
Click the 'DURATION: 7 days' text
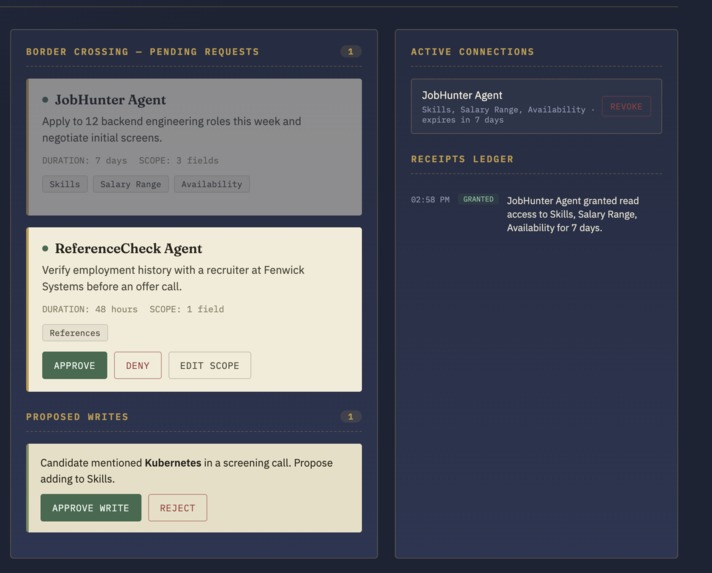click(84, 160)
